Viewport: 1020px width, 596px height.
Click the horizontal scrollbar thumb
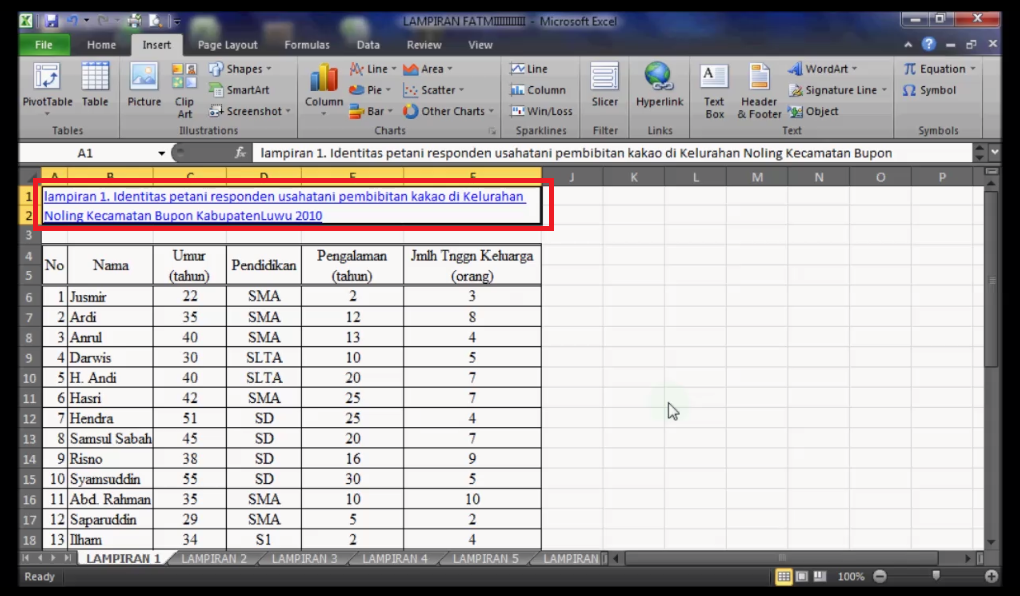pyautogui.click(x=782, y=558)
